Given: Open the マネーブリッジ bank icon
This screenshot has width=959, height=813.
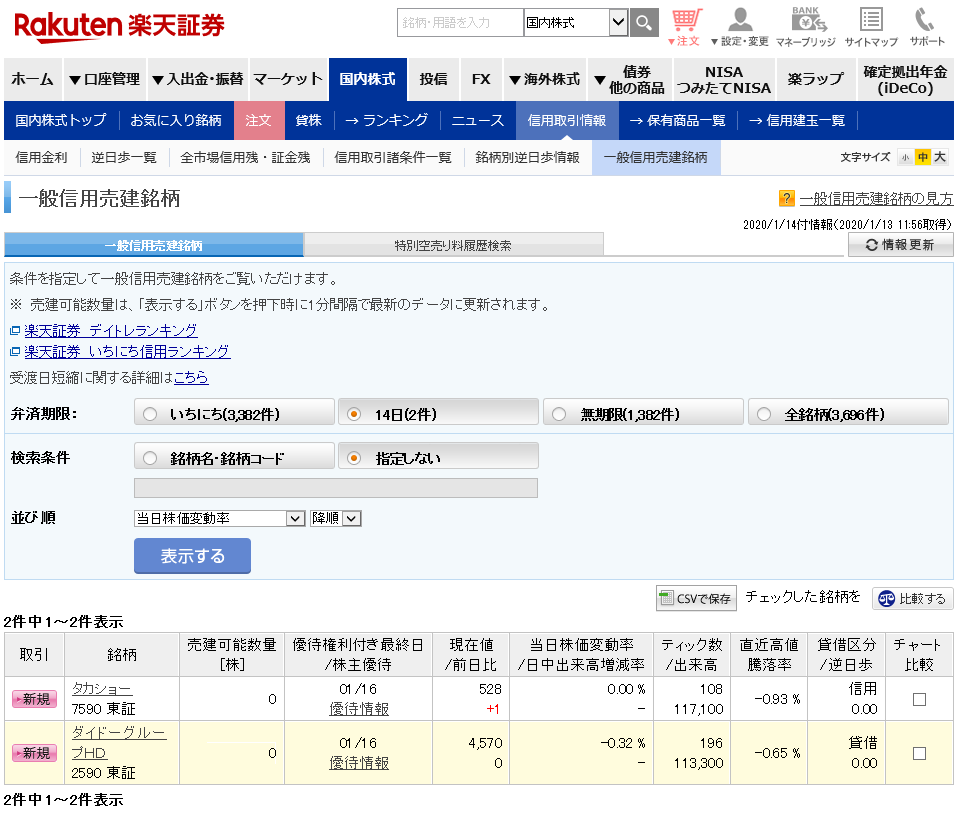Looking at the screenshot, I should (806, 28).
